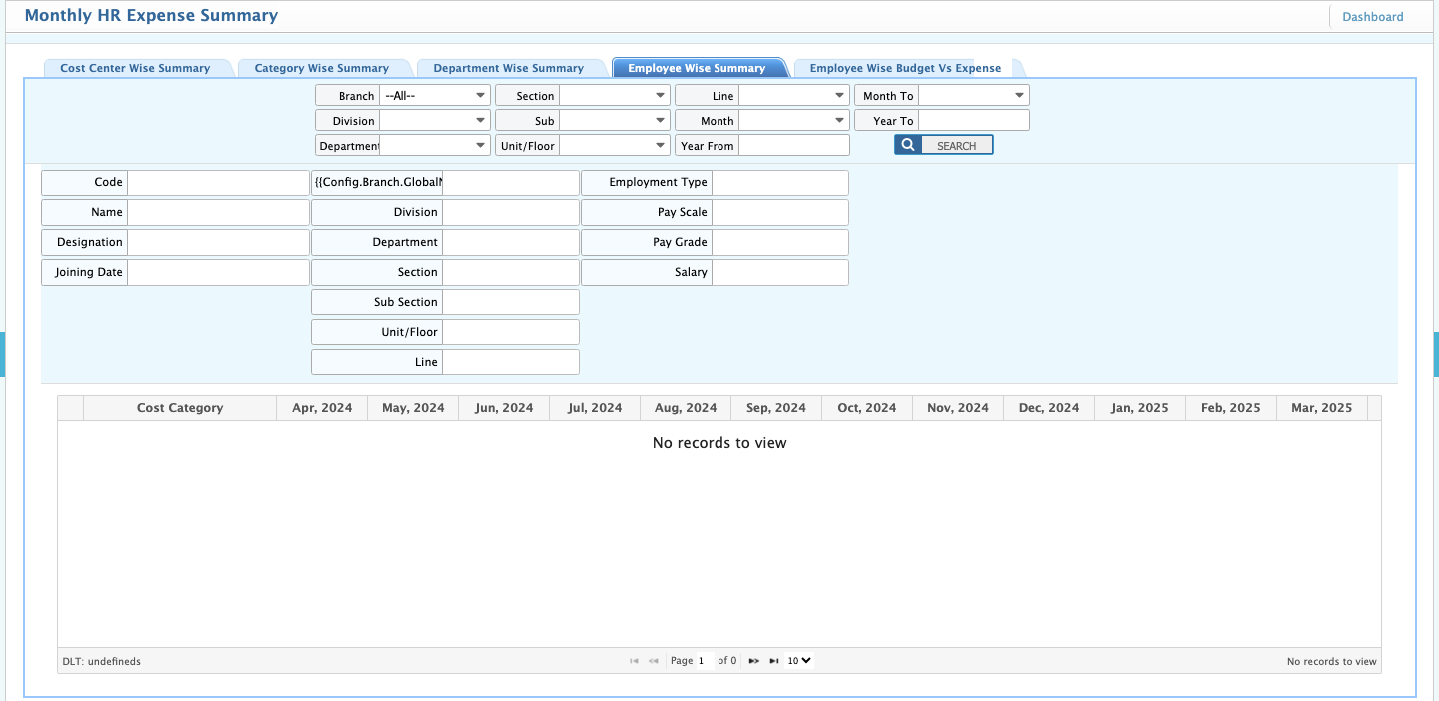Screen dimensions: 1439x701
Task: Change rows per page from 10
Action: tap(798, 660)
